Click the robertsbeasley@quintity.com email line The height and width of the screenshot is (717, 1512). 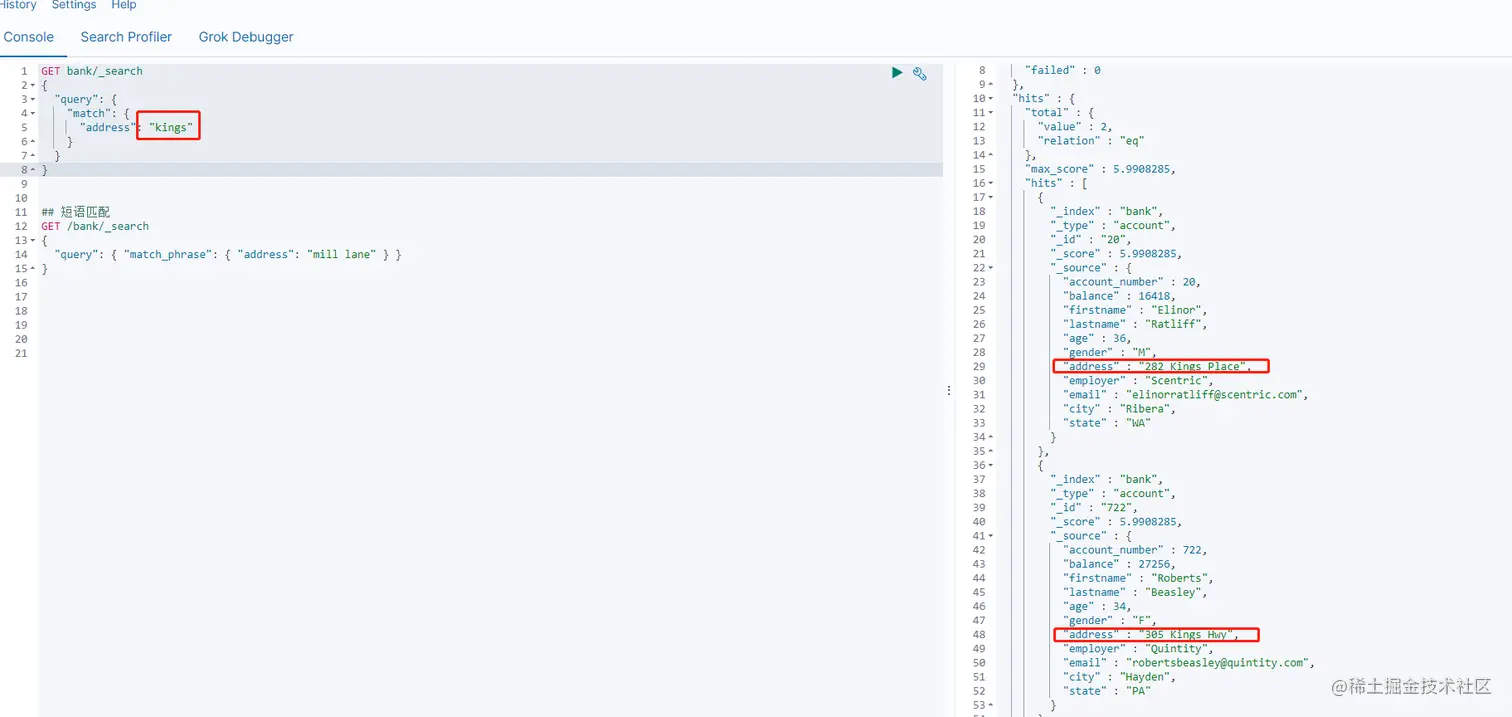1188,663
